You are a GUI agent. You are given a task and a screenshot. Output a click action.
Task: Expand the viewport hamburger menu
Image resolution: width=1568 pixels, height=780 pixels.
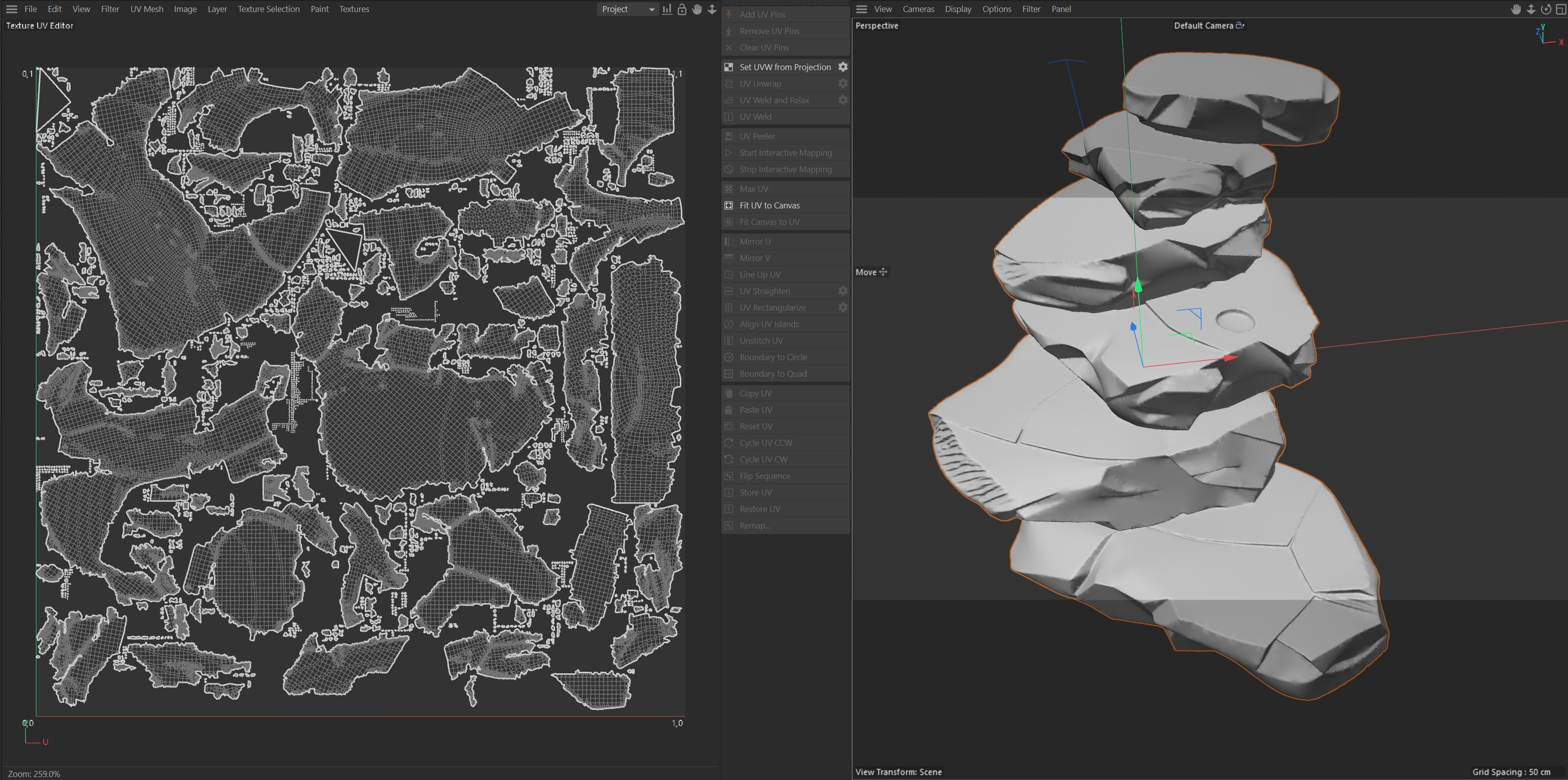pos(861,9)
